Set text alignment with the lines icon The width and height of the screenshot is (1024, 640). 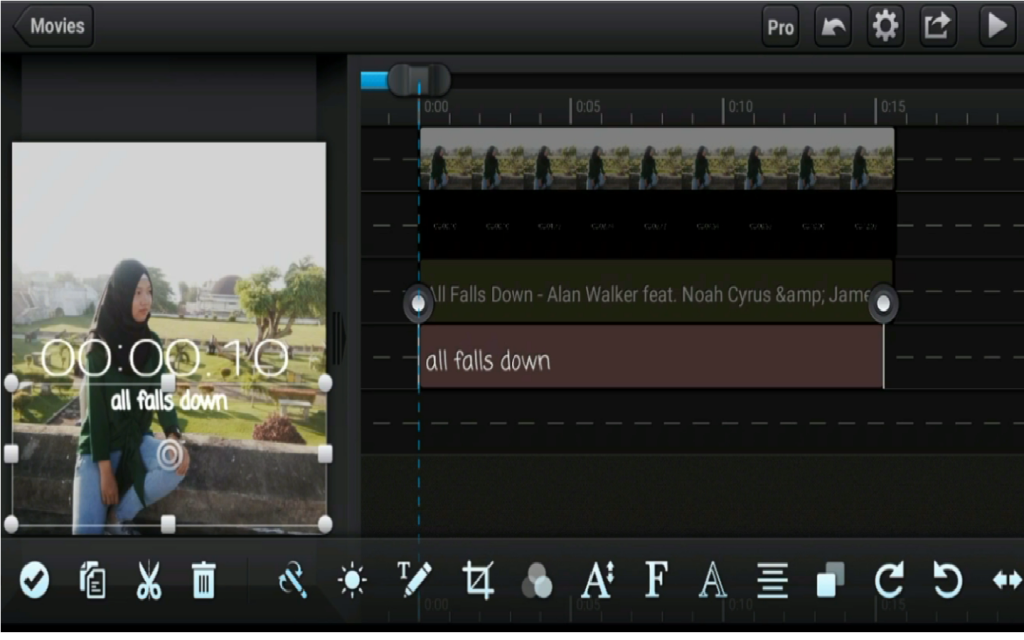pyautogui.click(x=773, y=580)
